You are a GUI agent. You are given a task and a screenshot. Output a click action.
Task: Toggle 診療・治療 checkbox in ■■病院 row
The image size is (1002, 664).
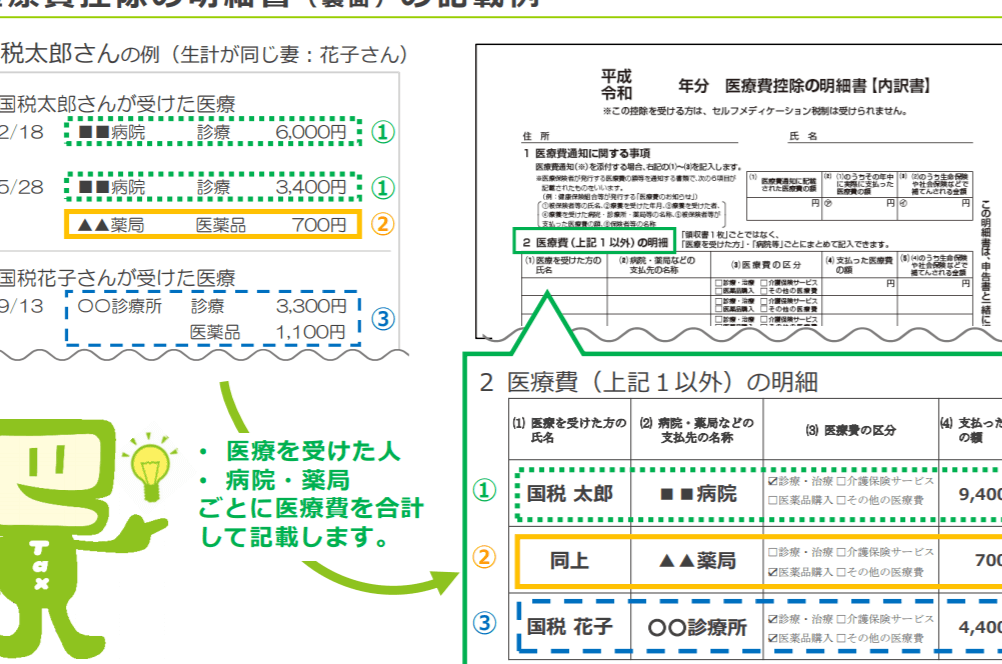772,481
